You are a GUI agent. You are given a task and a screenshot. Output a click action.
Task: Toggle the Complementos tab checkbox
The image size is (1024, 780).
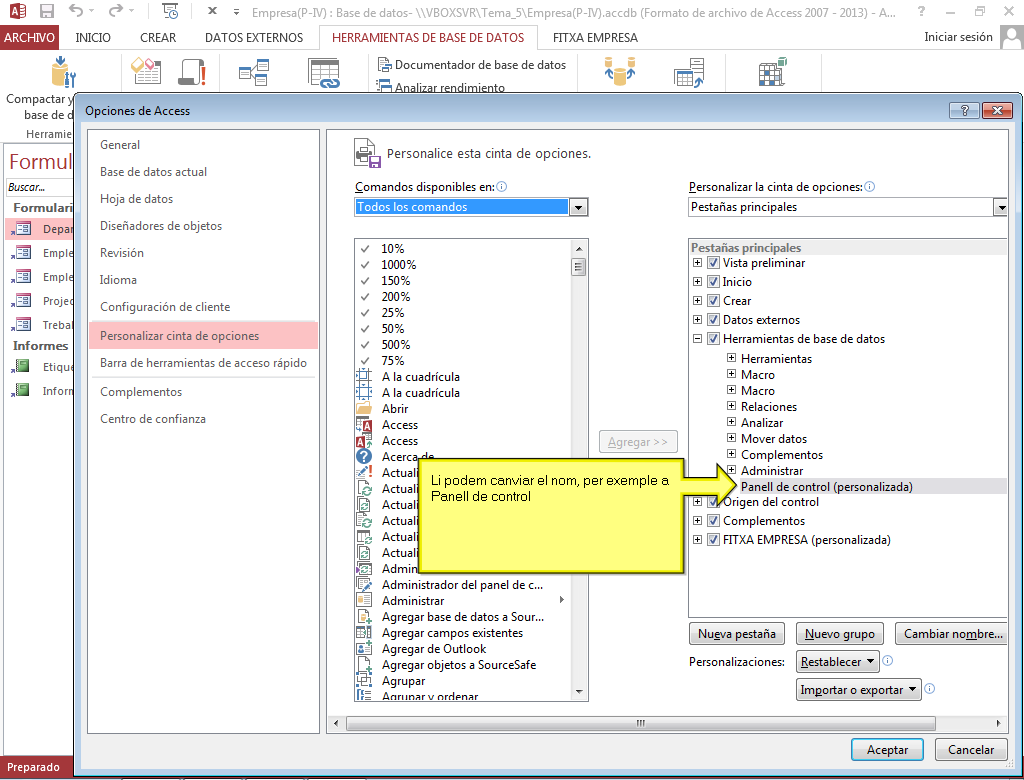(714, 521)
